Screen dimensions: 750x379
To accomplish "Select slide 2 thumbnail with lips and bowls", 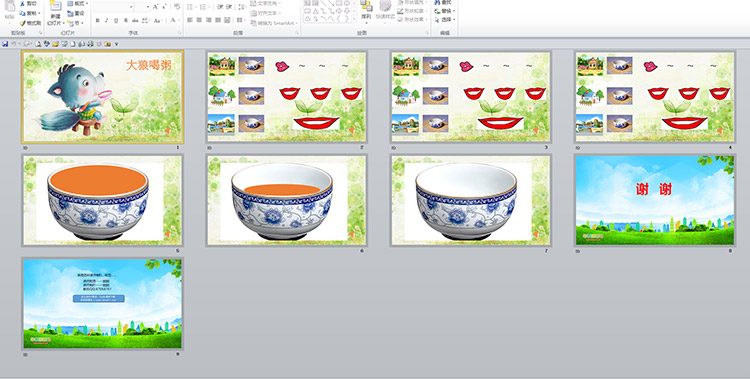I will [x=287, y=97].
